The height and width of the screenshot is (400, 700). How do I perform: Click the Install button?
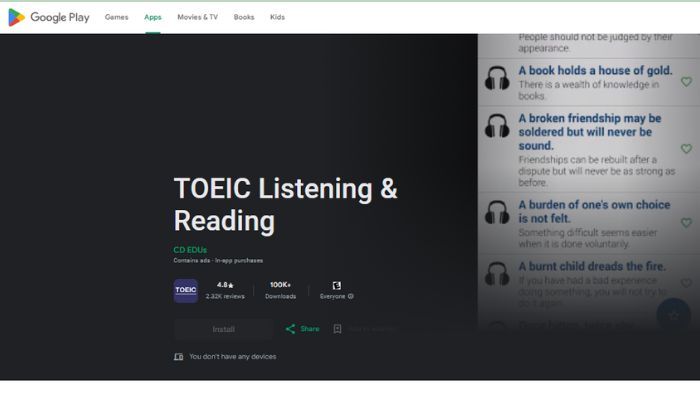coord(223,329)
